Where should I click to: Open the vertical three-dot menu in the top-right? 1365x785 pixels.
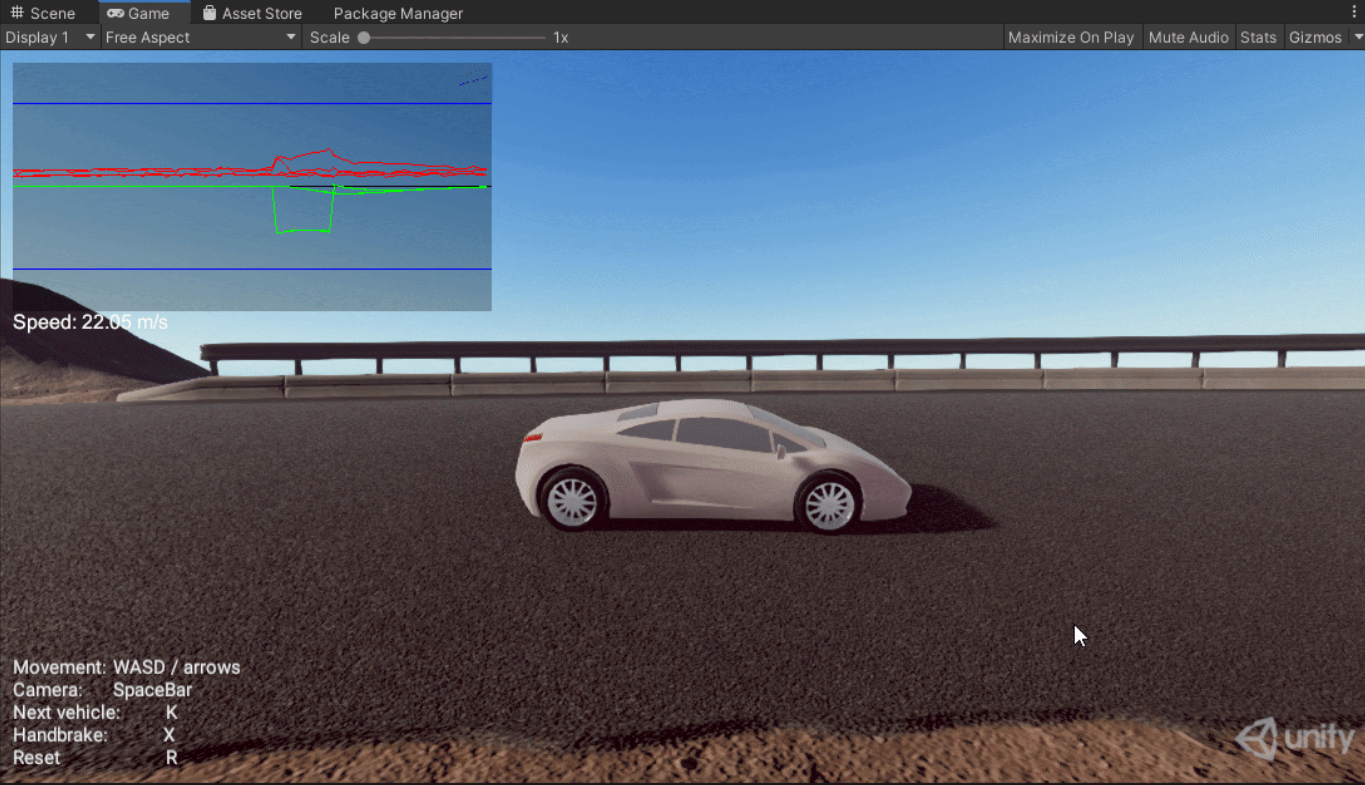point(1355,9)
